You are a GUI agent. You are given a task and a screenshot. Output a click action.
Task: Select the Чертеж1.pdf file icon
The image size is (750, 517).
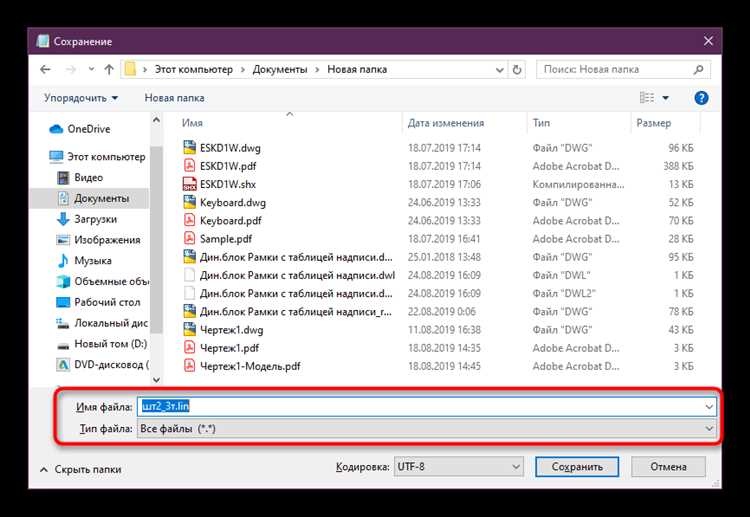[x=190, y=347]
